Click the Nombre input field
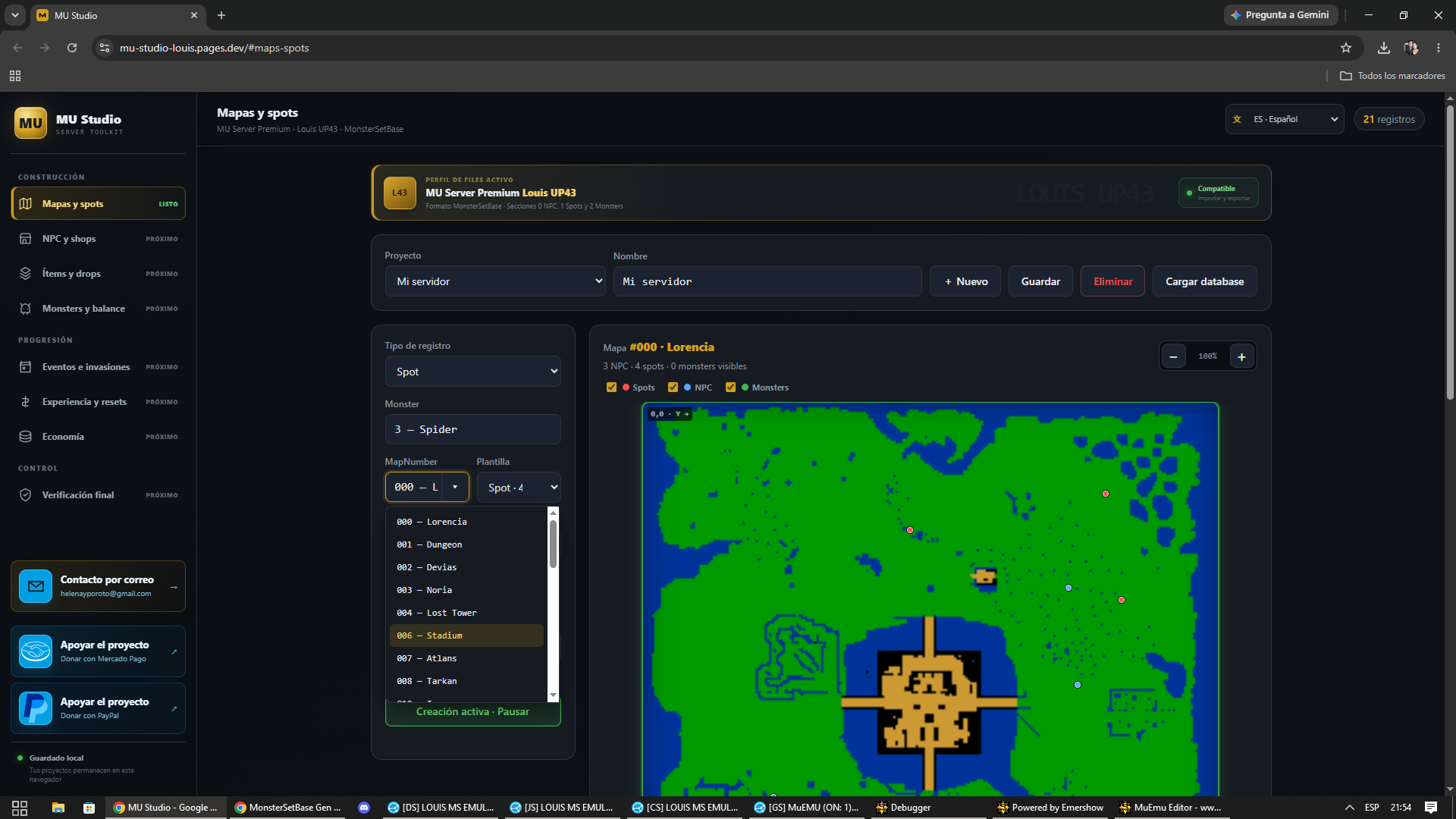Image resolution: width=1456 pixels, height=819 pixels. 767,281
